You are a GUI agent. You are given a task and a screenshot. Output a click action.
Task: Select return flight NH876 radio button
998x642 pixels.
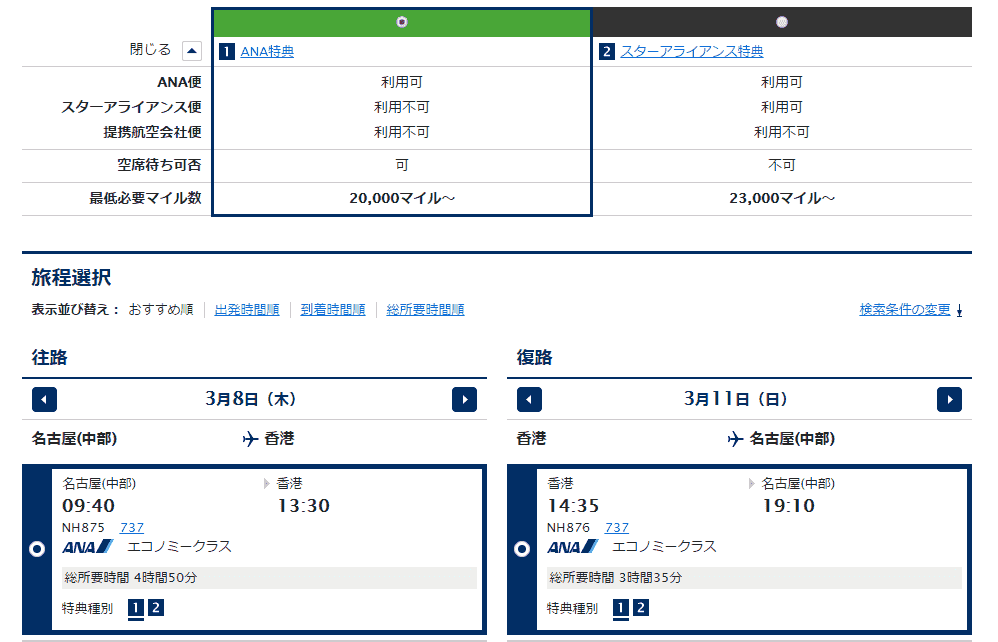pyautogui.click(x=522, y=549)
